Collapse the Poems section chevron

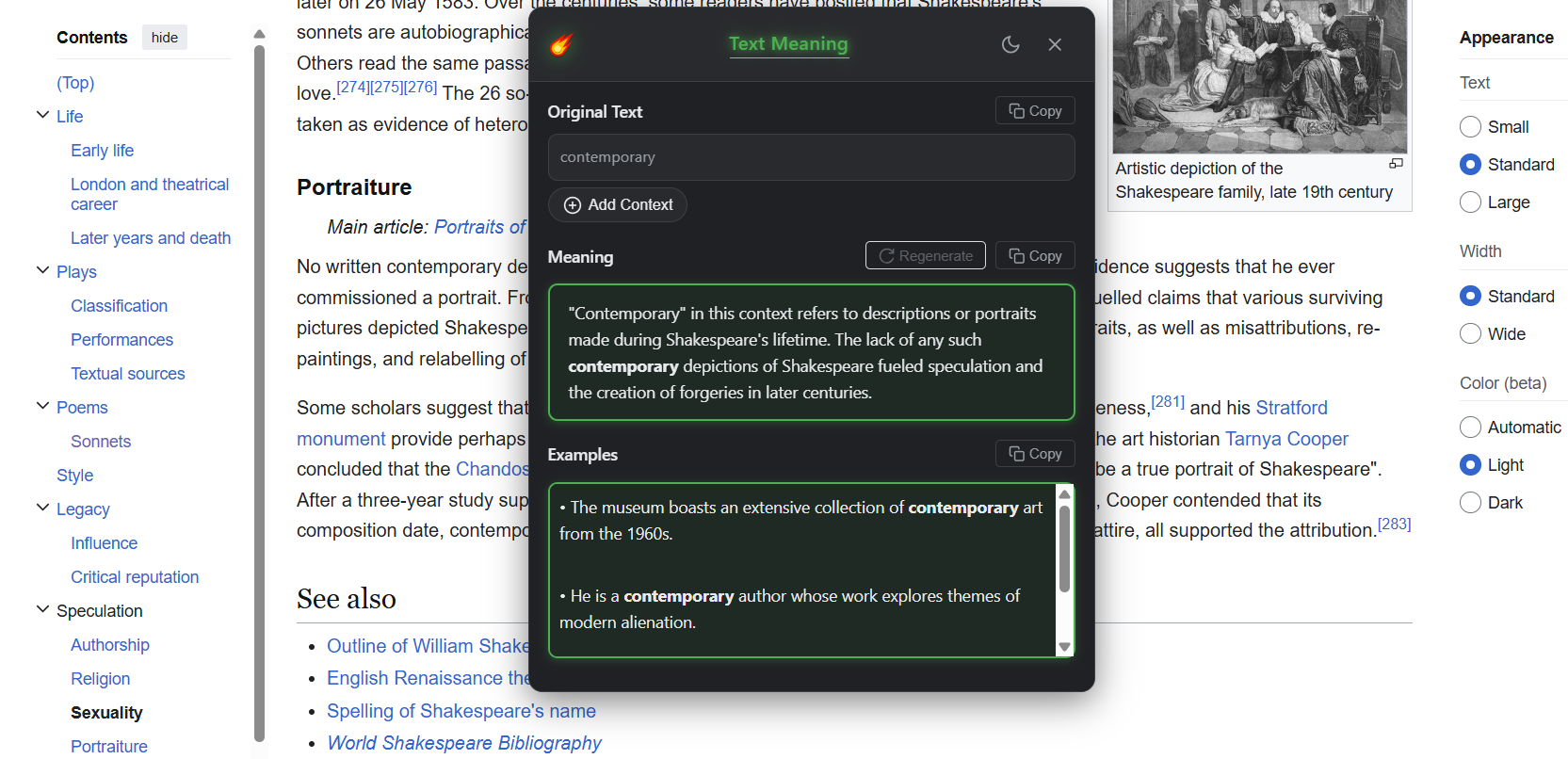point(42,406)
